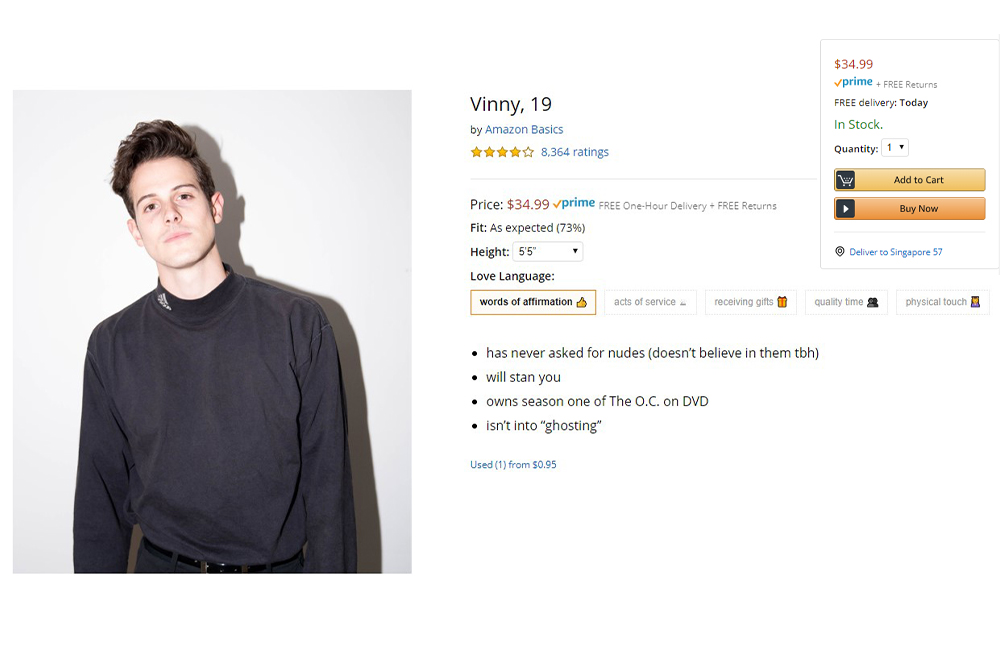Open the Height dropdown showing 5'5"

548,251
